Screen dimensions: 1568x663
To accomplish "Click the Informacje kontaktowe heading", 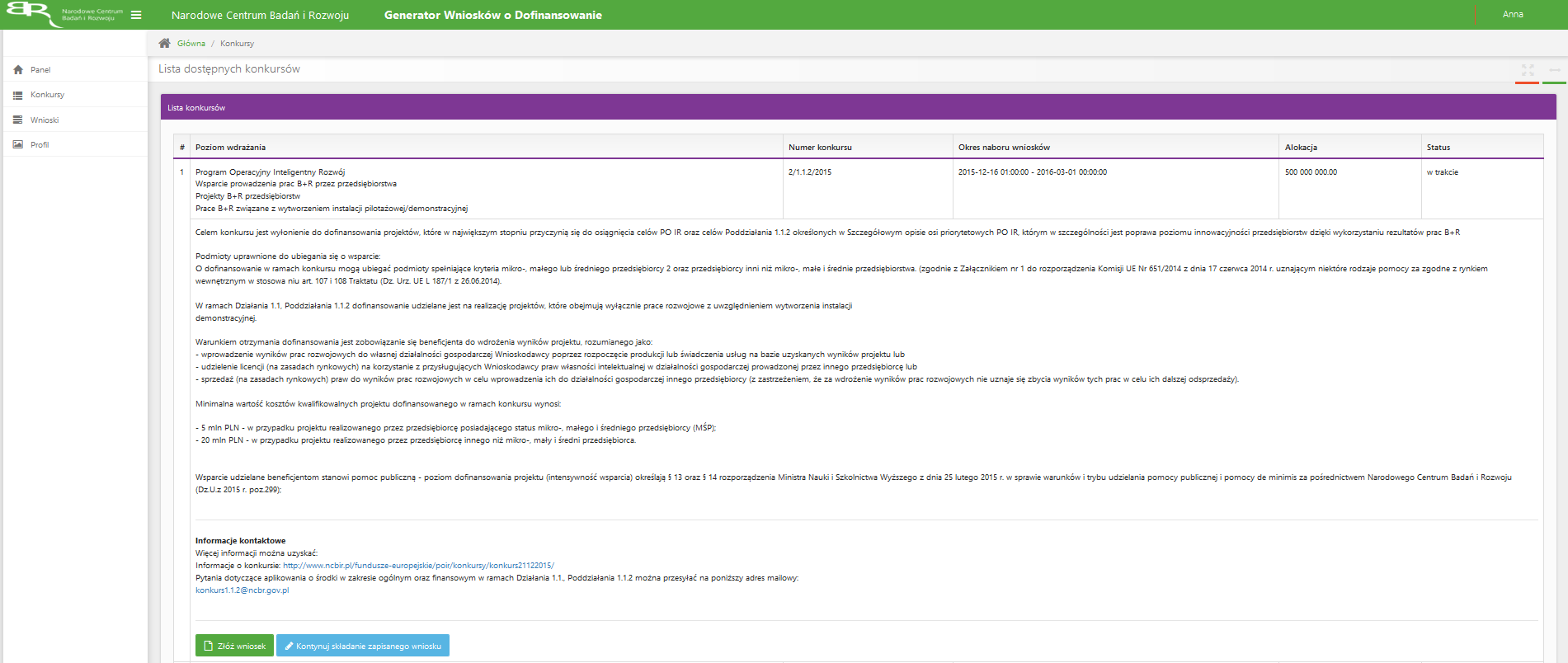I will click(240, 541).
